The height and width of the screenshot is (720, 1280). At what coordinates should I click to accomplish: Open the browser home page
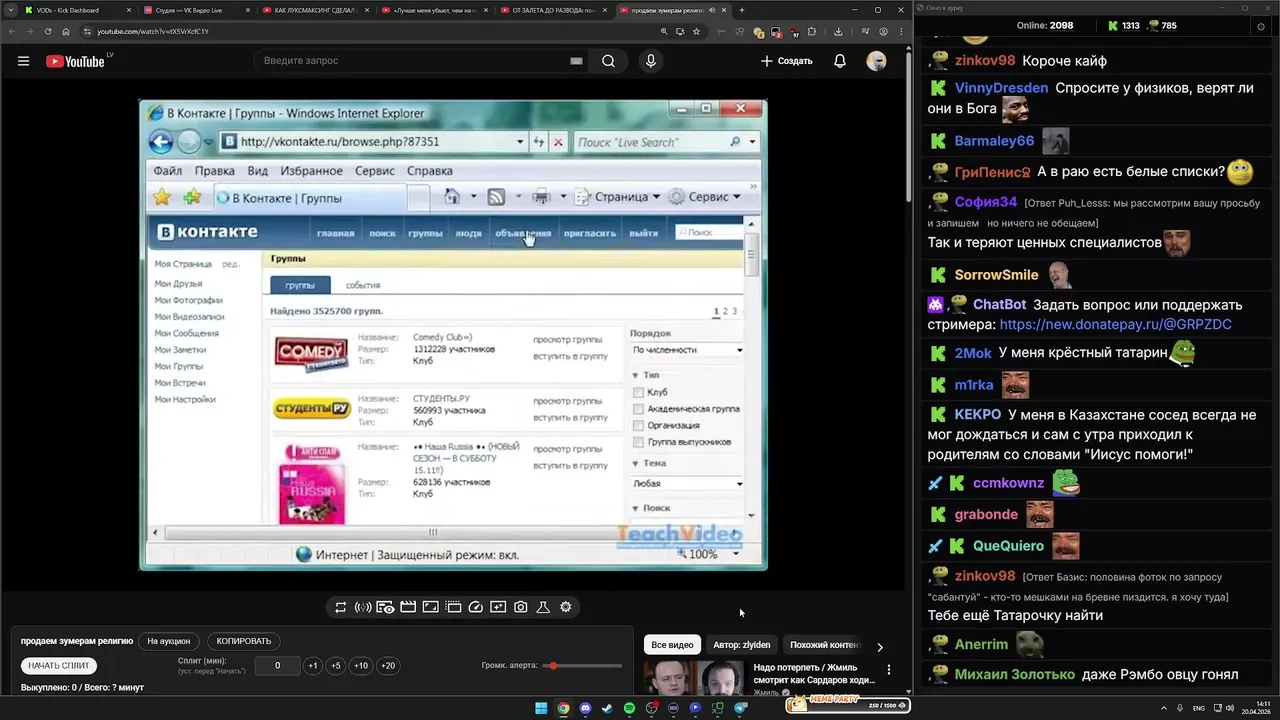click(66, 31)
